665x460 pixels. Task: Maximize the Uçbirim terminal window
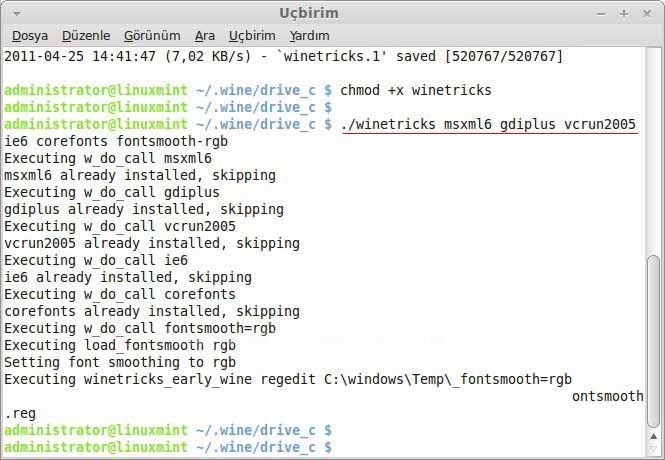point(623,13)
